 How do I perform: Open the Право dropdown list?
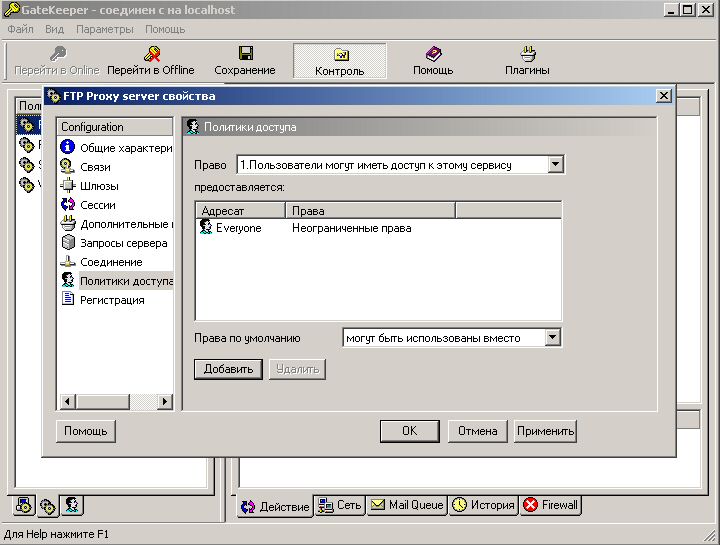555,164
